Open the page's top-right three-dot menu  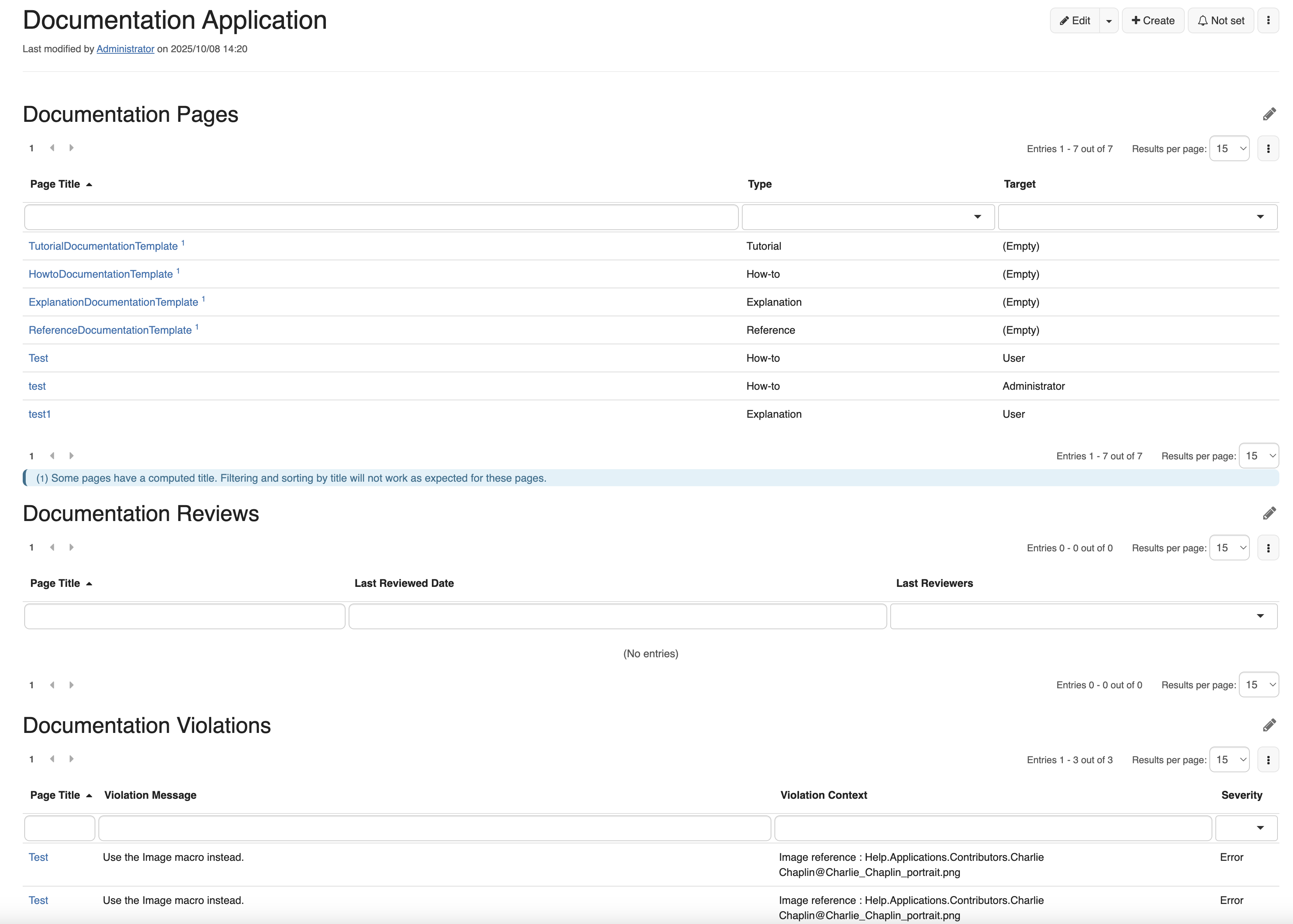click(x=1268, y=20)
